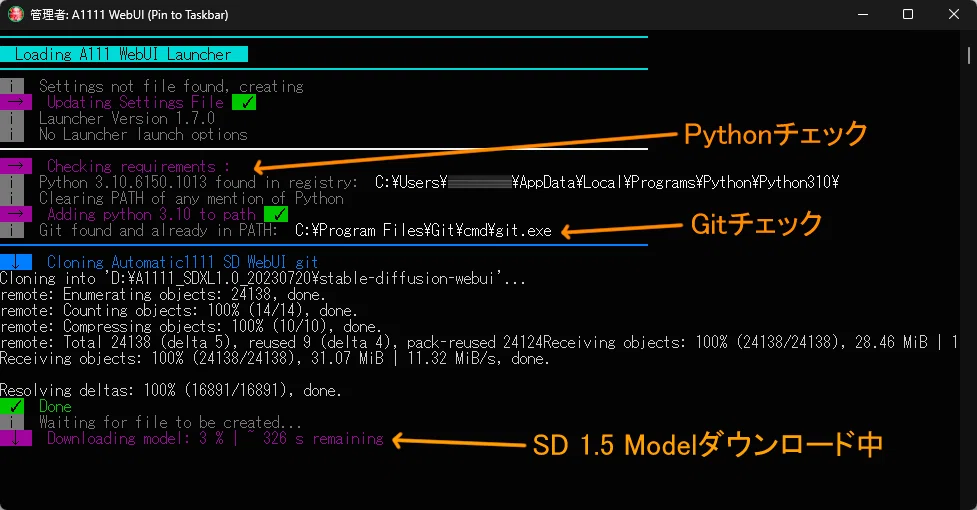Click the 'Loading A111 WebUI Launcher' banner
Viewport: 977px width, 510px height.
point(124,54)
